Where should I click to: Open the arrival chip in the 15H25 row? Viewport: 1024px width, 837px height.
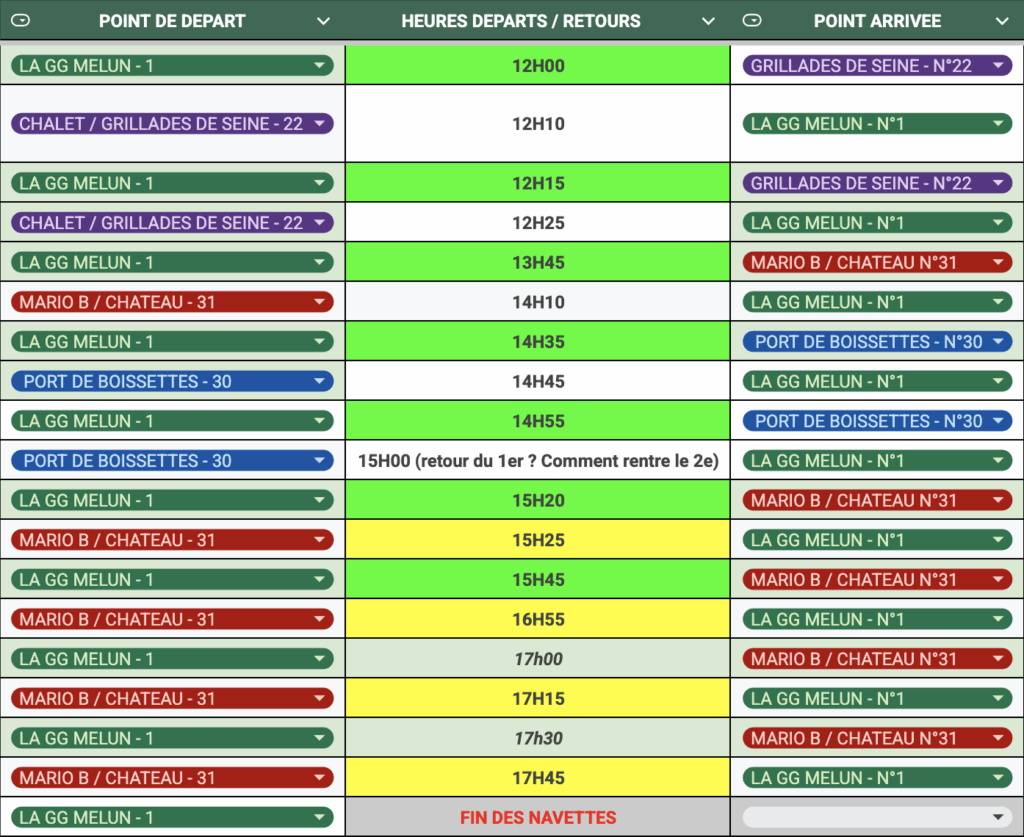[877, 540]
